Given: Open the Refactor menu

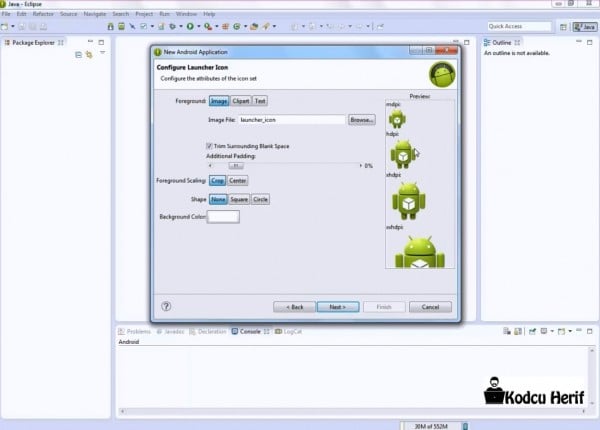Looking at the screenshot, I should pyautogui.click(x=43, y=14).
